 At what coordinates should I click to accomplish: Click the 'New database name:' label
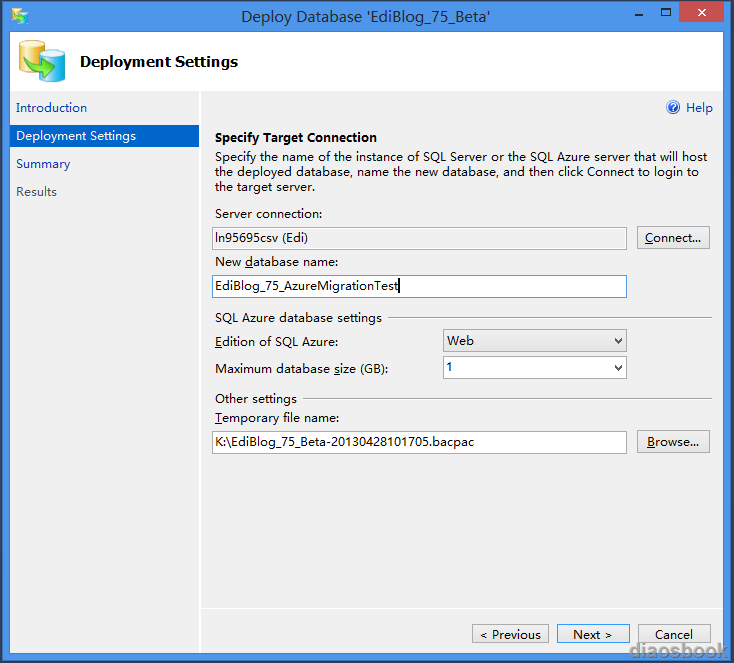276,262
